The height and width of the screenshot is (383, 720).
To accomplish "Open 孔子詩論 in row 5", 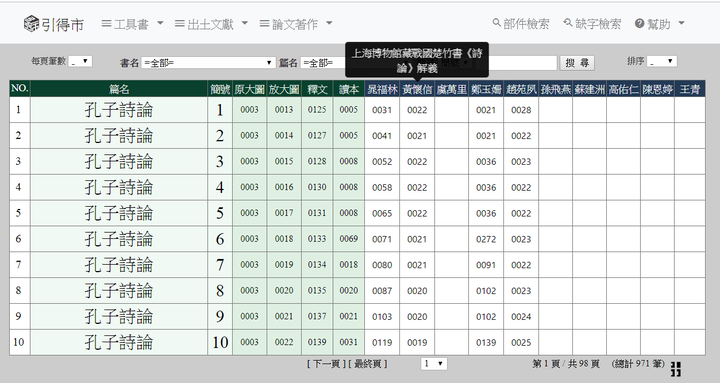I will click(119, 213).
